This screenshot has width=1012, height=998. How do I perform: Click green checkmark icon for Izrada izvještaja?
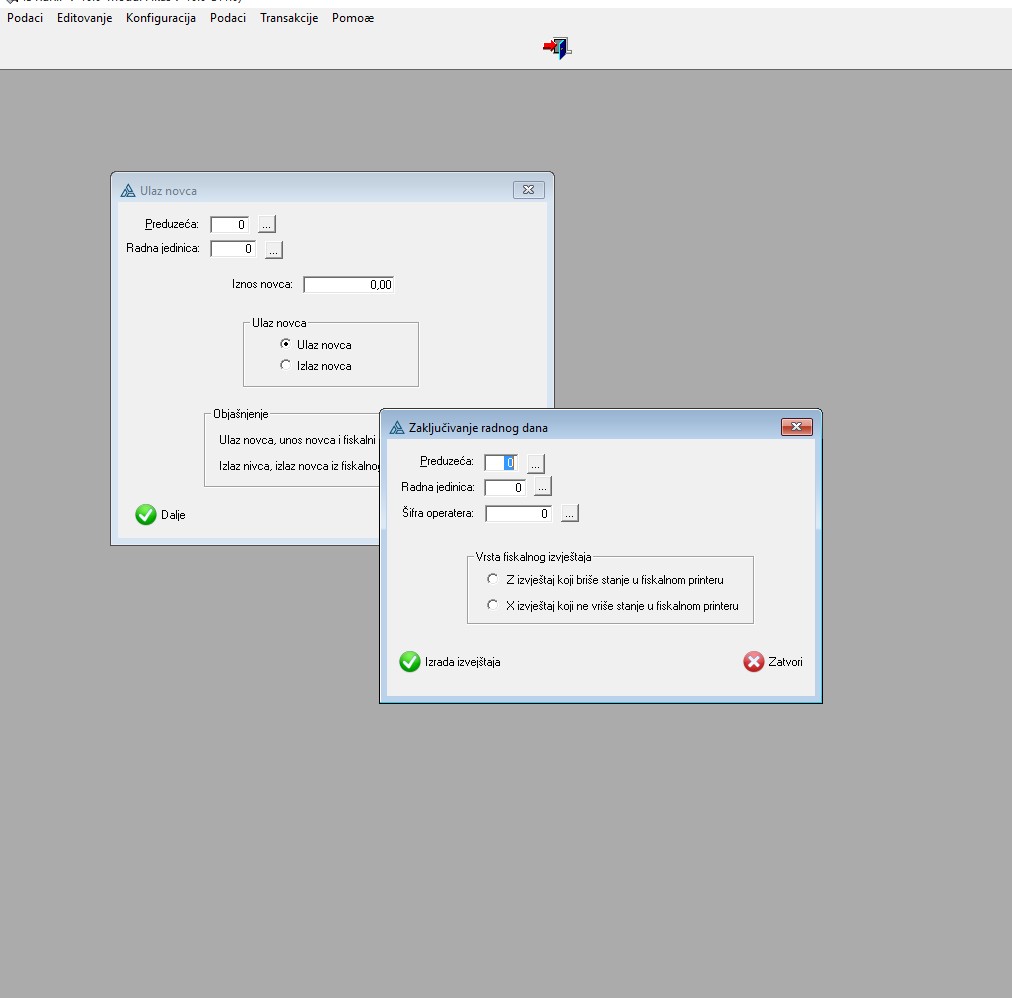(x=410, y=662)
